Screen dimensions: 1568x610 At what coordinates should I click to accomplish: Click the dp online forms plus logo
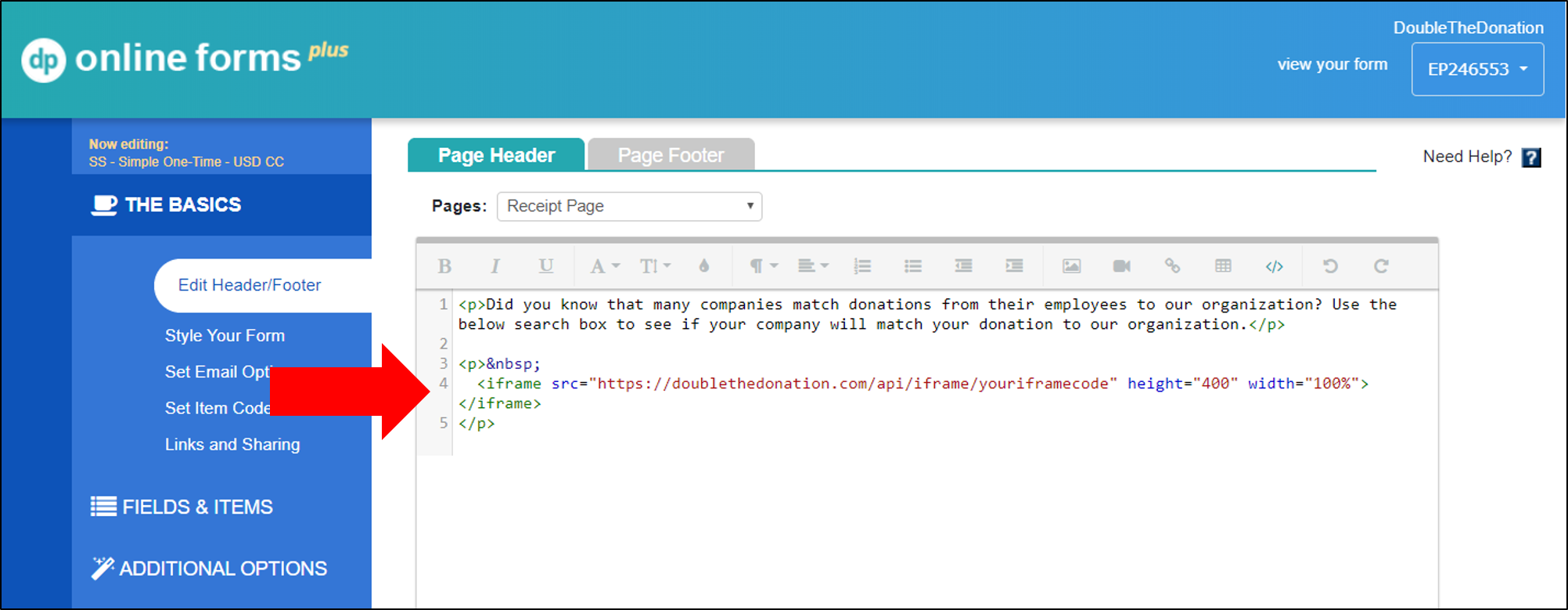(x=185, y=59)
